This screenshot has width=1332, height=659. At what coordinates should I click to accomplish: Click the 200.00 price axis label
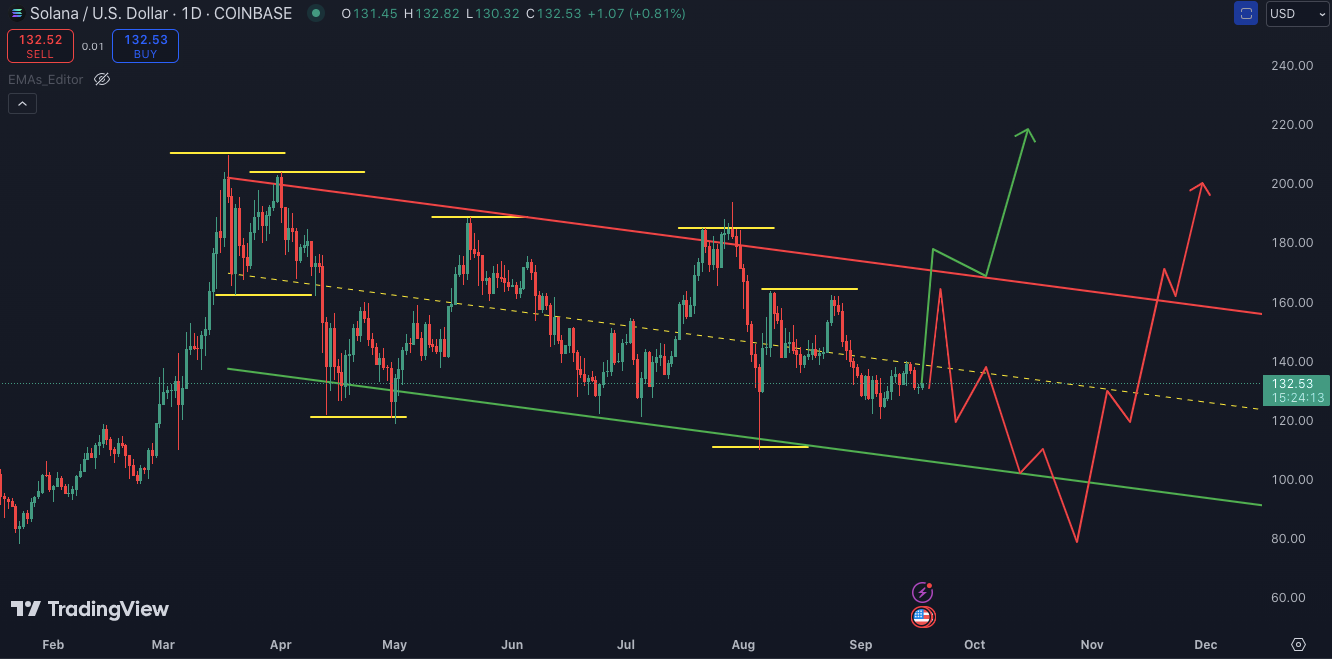click(1292, 183)
